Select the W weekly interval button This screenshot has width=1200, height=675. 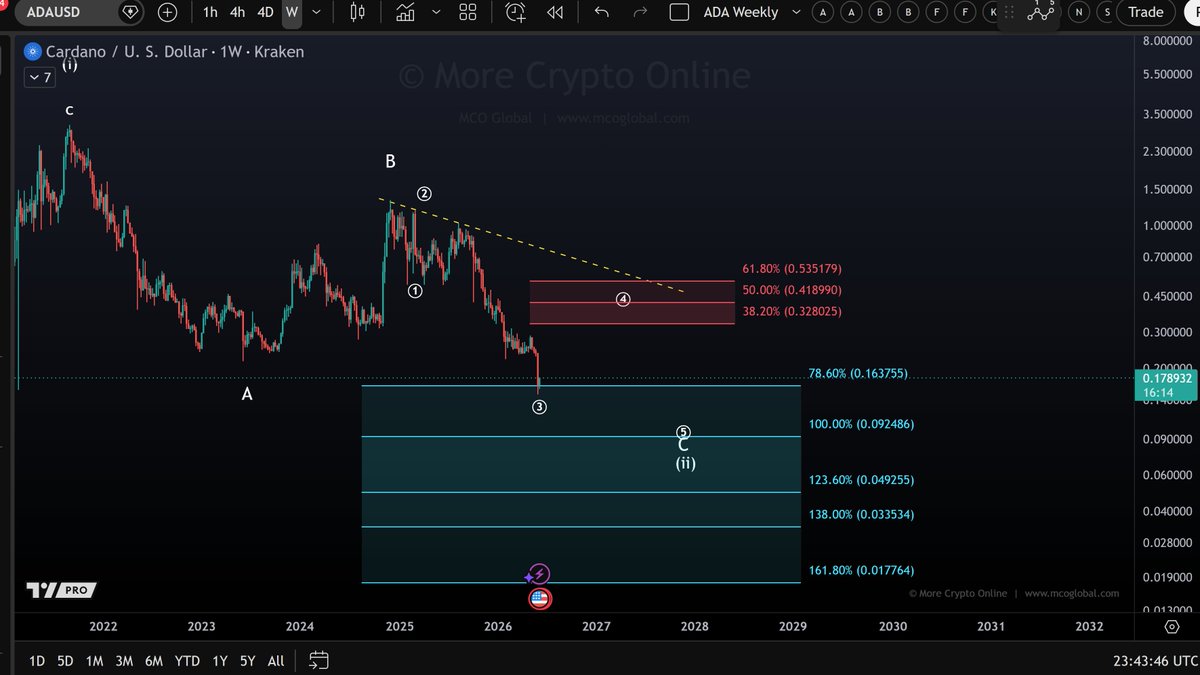point(291,13)
